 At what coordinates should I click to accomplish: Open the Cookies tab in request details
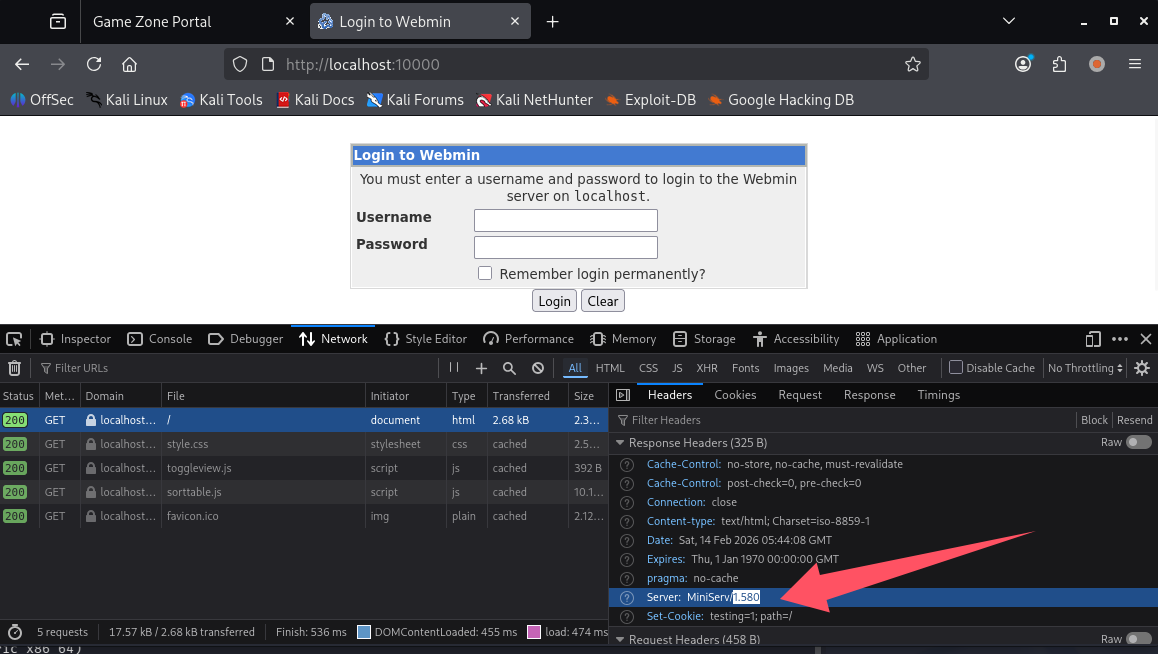pyautogui.click(x=735, y=395)
